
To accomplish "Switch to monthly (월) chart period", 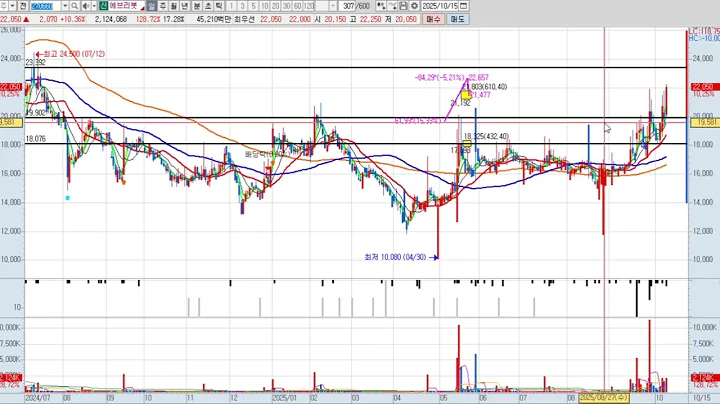I will [174, 6].
